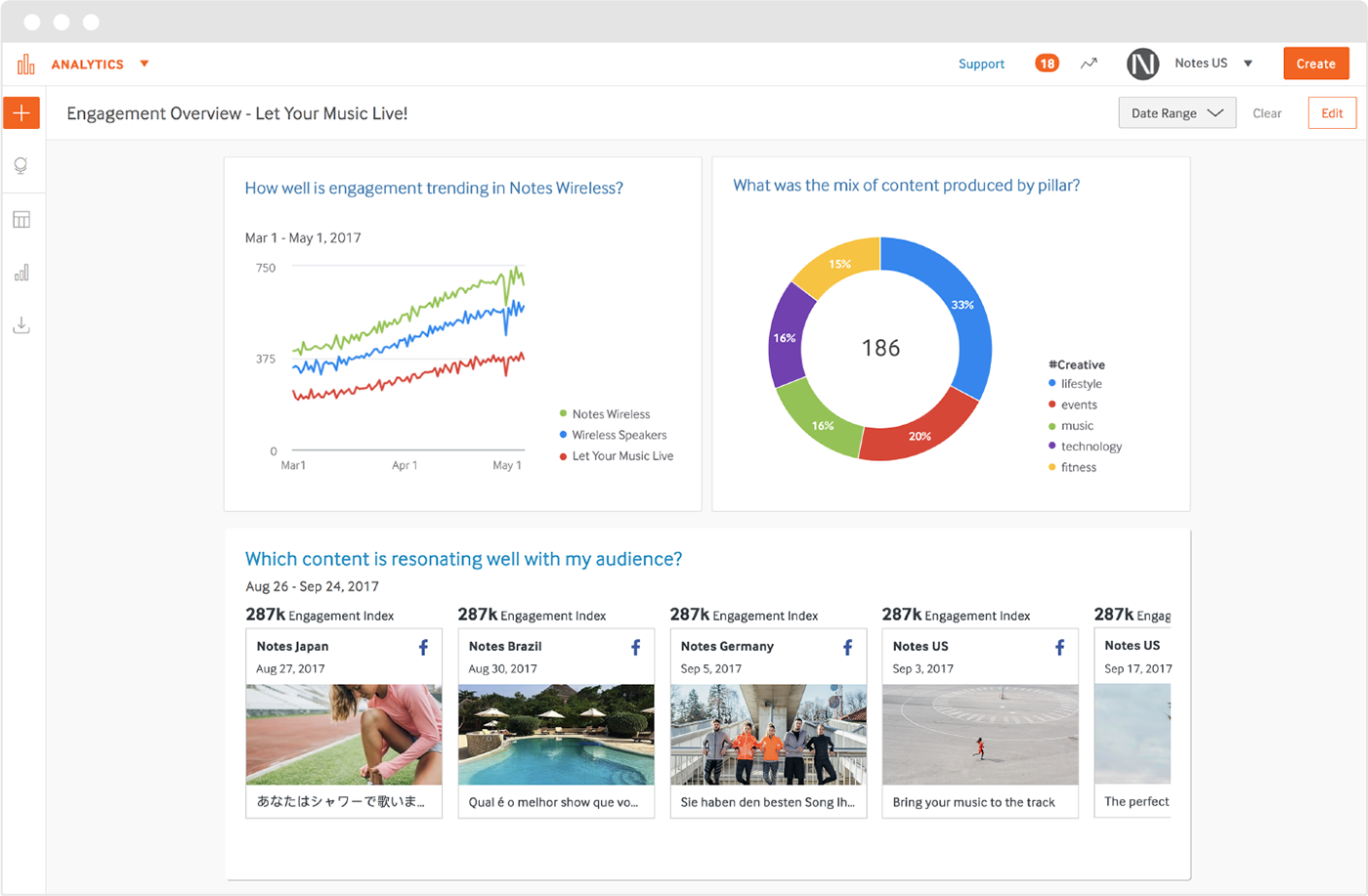Viewport: 1368px width, 896px height.
Task: Click Facebook icon on Notes Brazil card
Action: tap(635, 647)
